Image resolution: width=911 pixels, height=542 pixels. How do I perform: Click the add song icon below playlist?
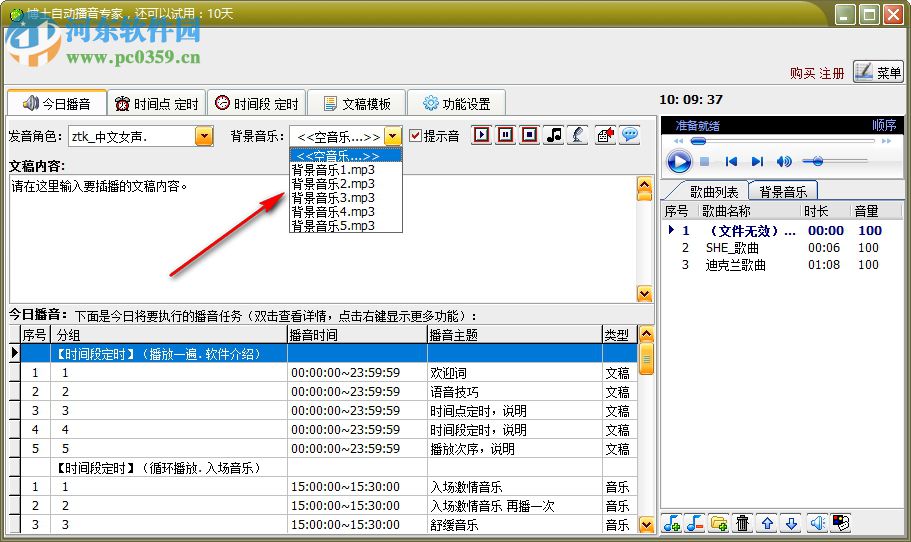(672, 523)
